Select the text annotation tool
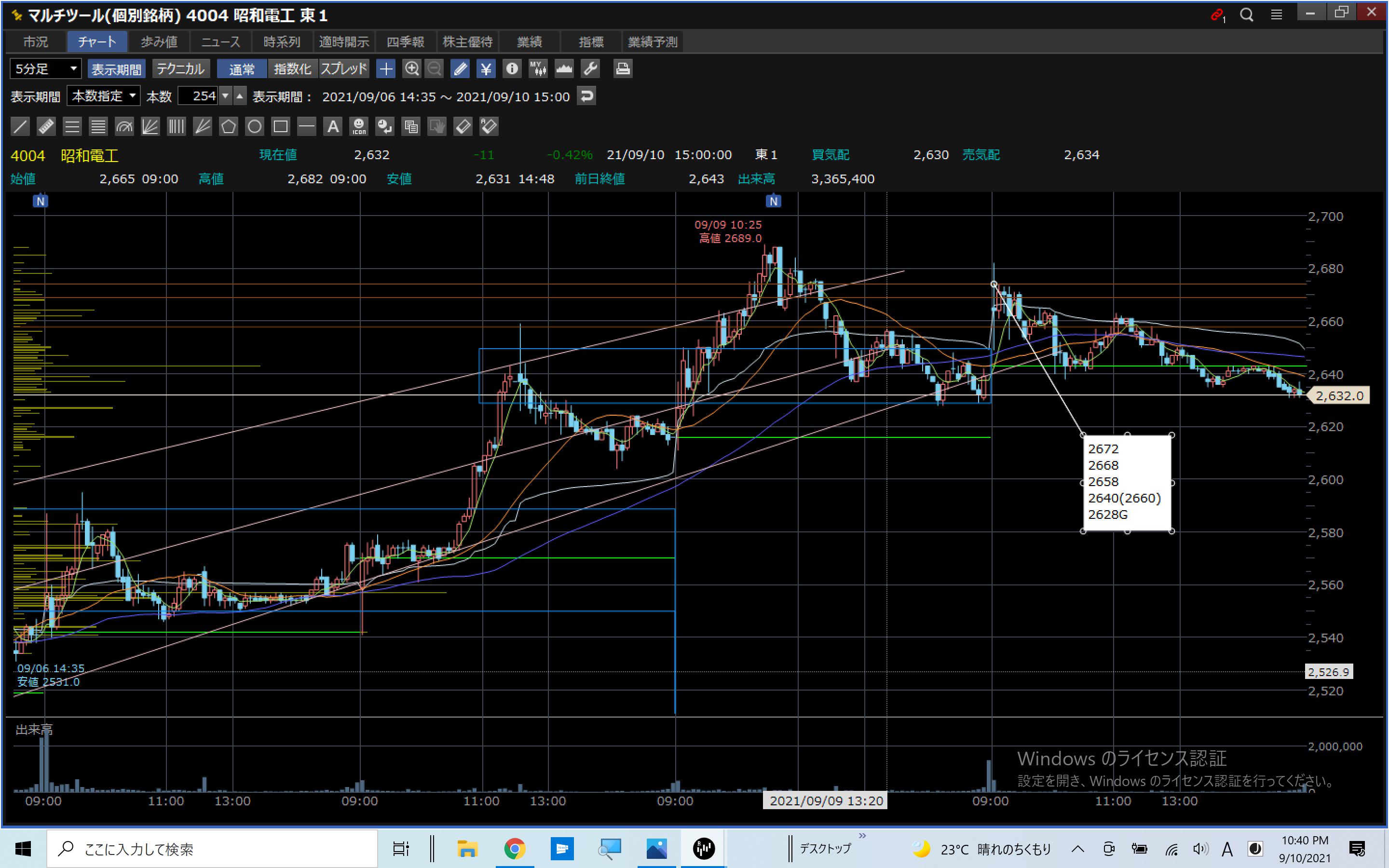The width and height of the screenshot is (1389, 868). (x=333, y=126)
